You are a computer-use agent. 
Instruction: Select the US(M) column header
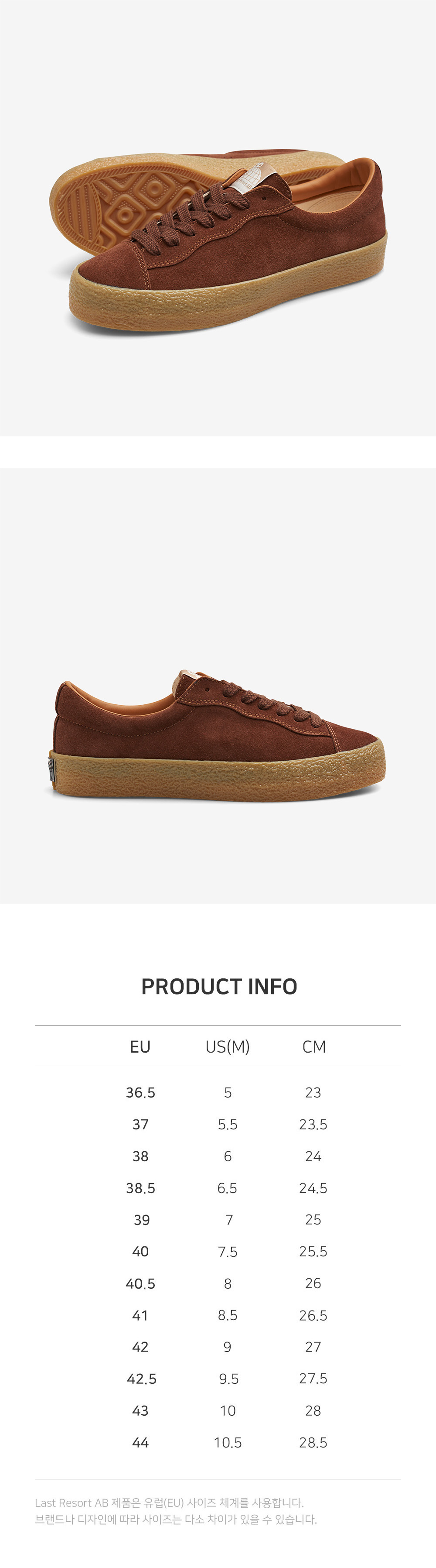tap(228, 1046)
